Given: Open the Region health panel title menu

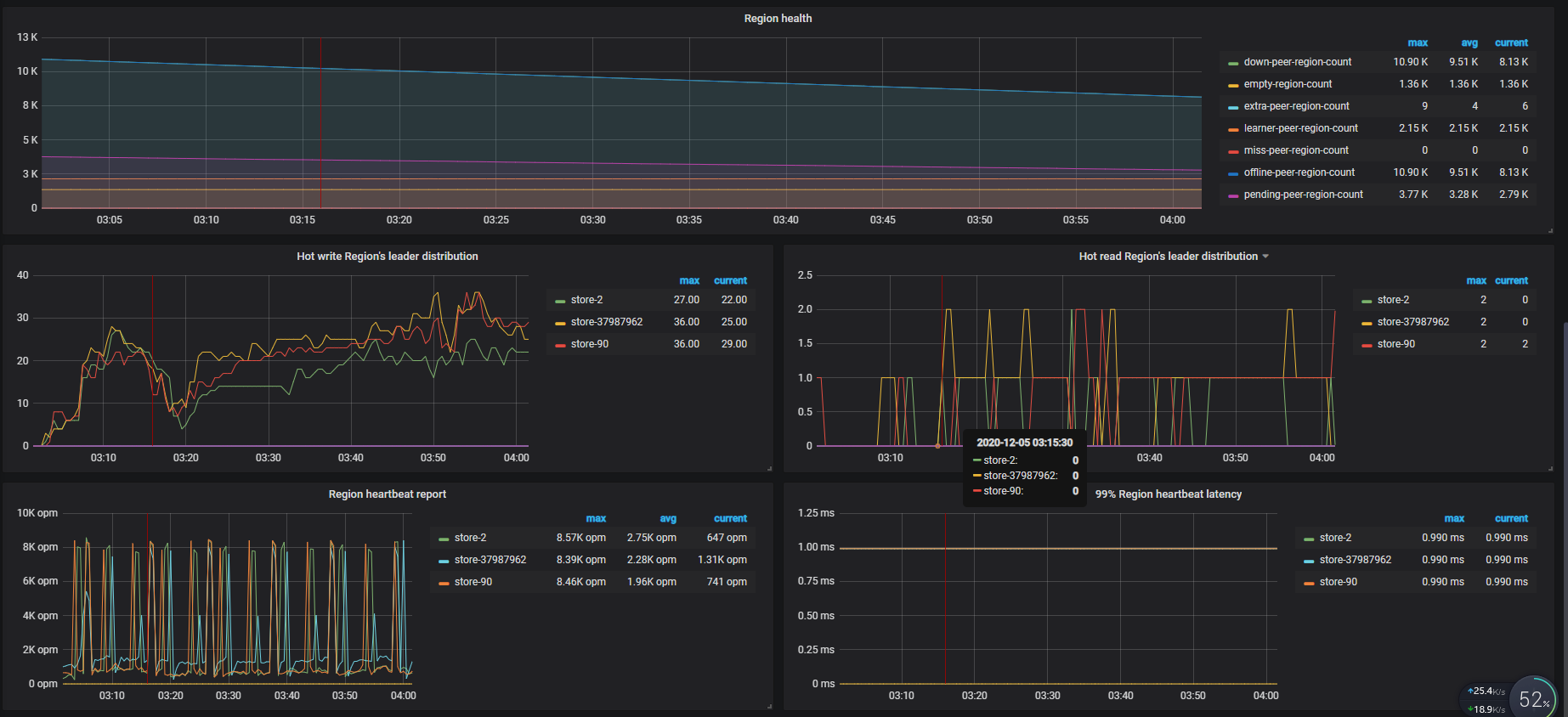Looking at the screenshot, I should coord(777,19).
